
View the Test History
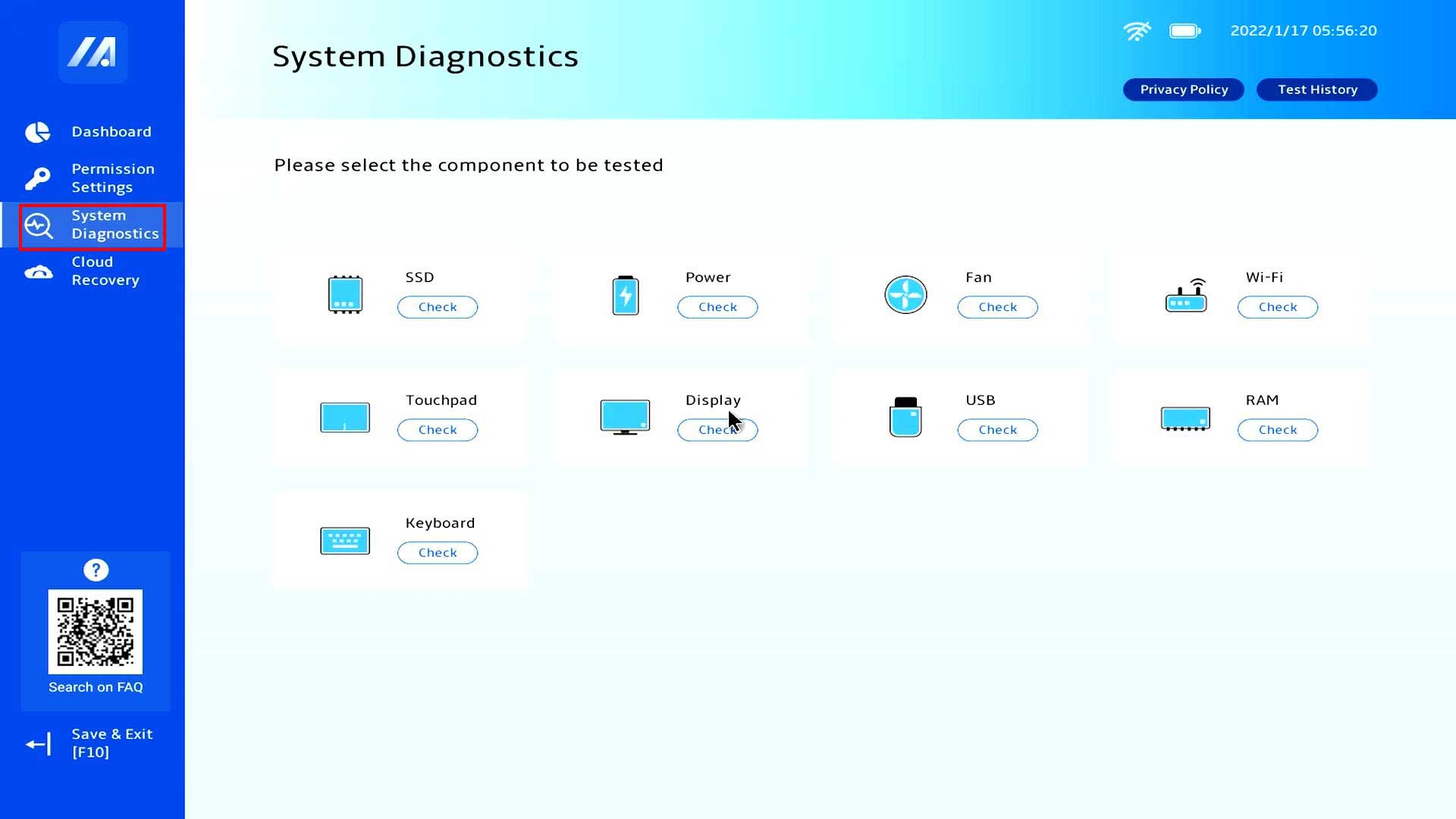pyautogui.click(x=1317, y=89)
